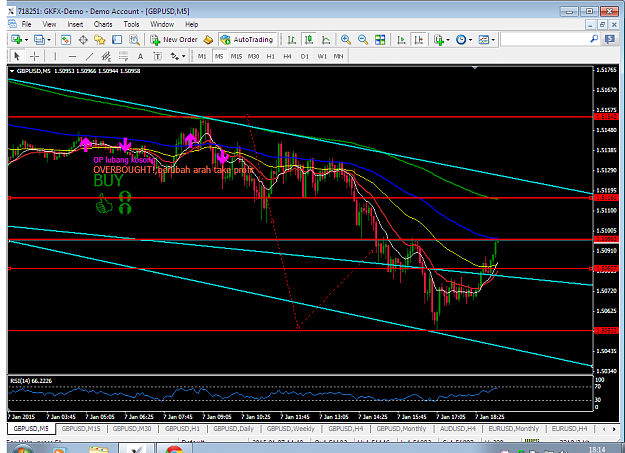The width and height of the screenshot is (625, 453).
Task: Show the Market Watch panel
Action: tap(65, 39)
